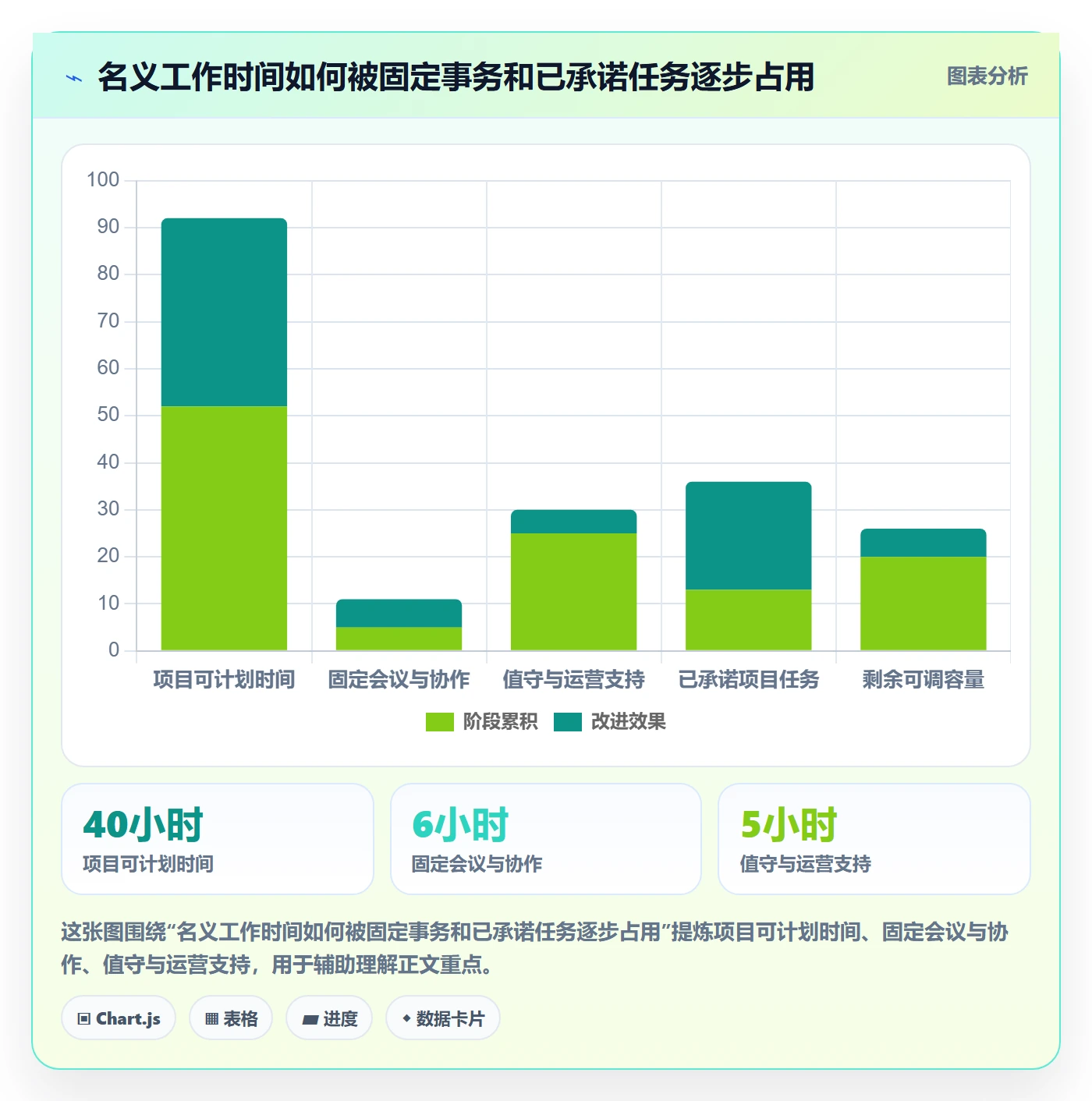
Task: Click the green segment of 固定会议与协作 bar
Action: coord(399,639)
